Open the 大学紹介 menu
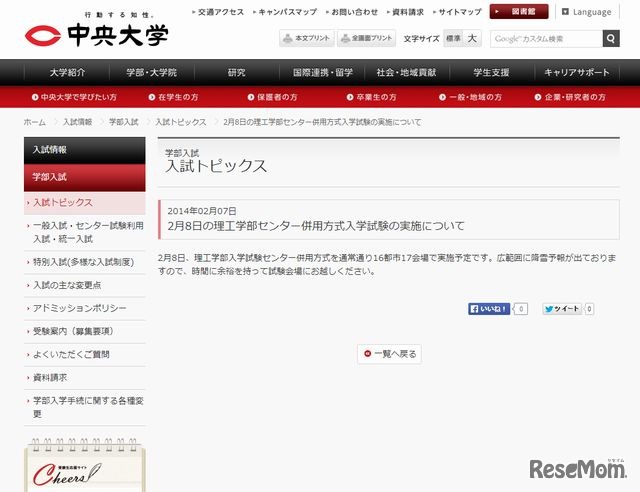This screenshot has width=640, height=492. pyautogui.click(x=67, y=73)
